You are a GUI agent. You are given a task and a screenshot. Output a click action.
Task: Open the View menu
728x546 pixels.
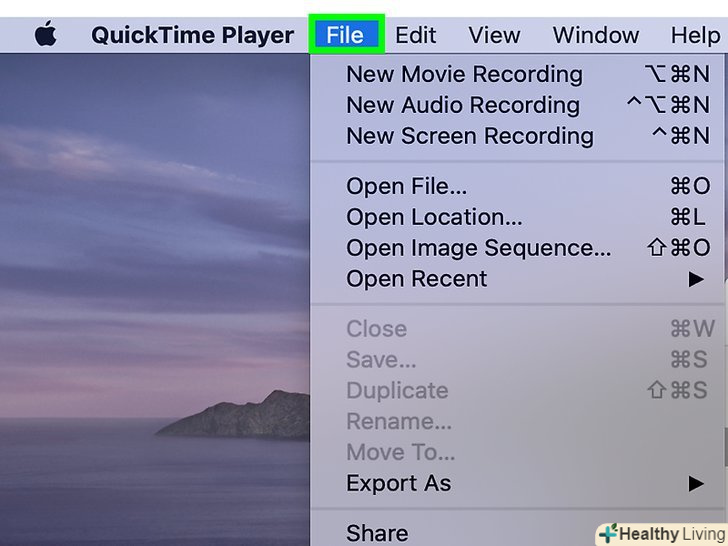point(494,35)
